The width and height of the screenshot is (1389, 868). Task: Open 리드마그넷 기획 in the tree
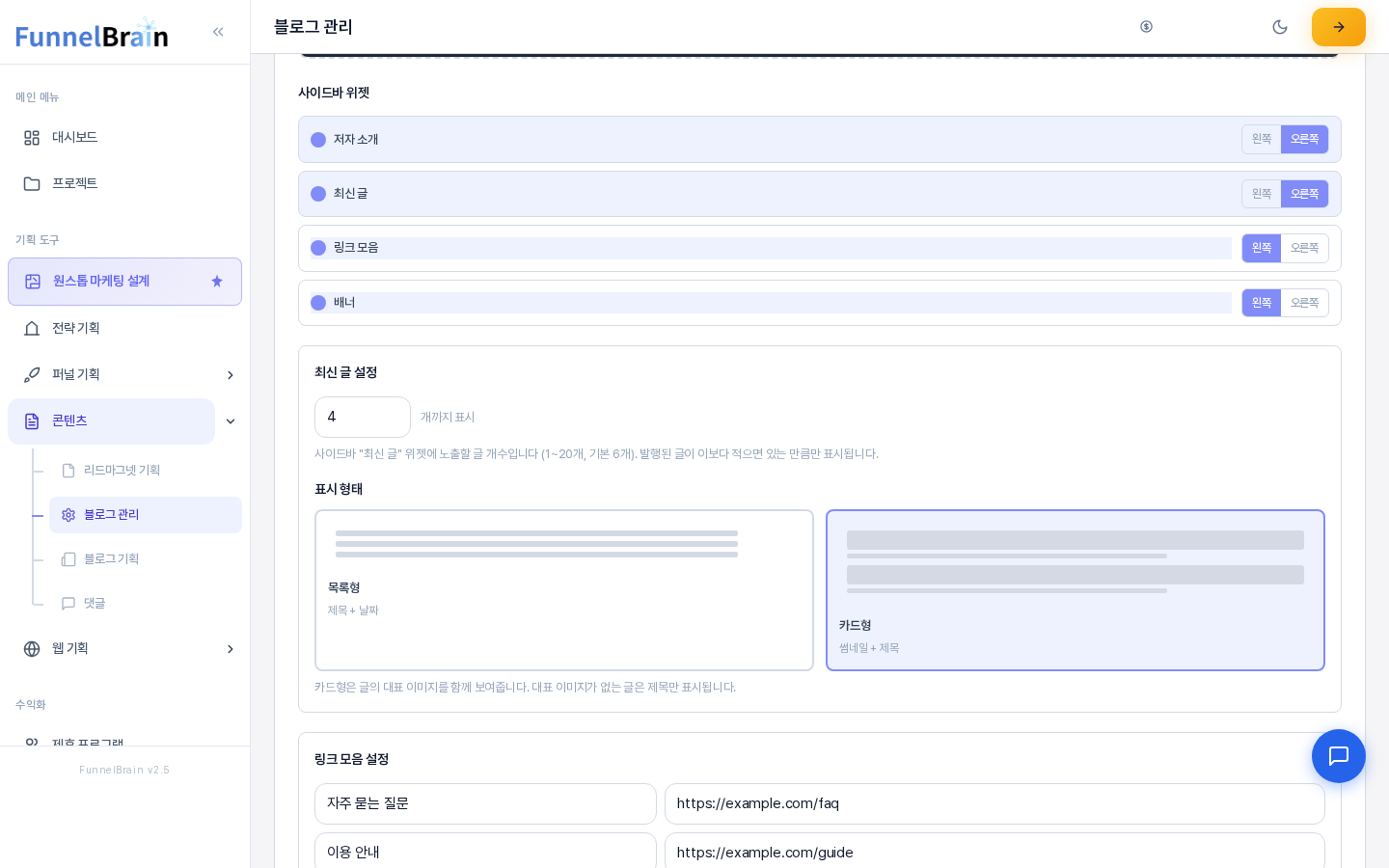[146, 471]
